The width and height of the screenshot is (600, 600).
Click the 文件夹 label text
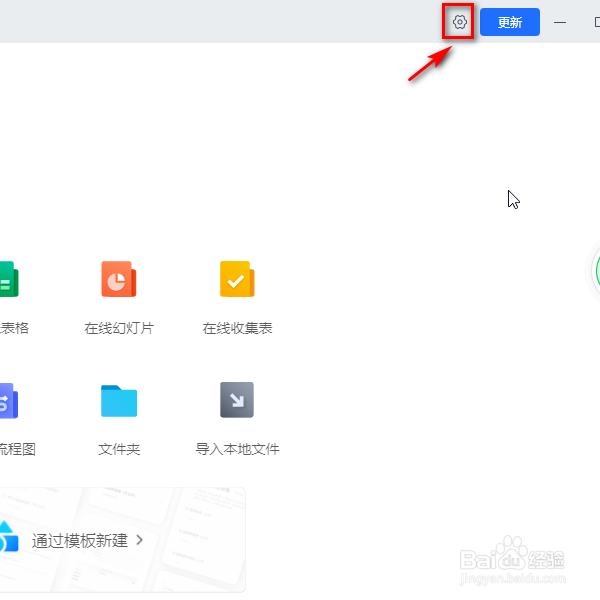coord(119,449)
